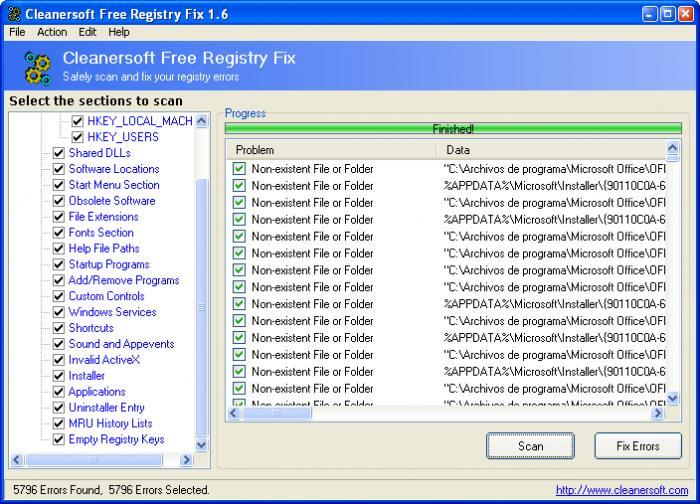Image resolution: width=700 pixels, height=504 pixels.
Task: Disable the Fonts Section checkbox
Action: (x=58, y=233)
